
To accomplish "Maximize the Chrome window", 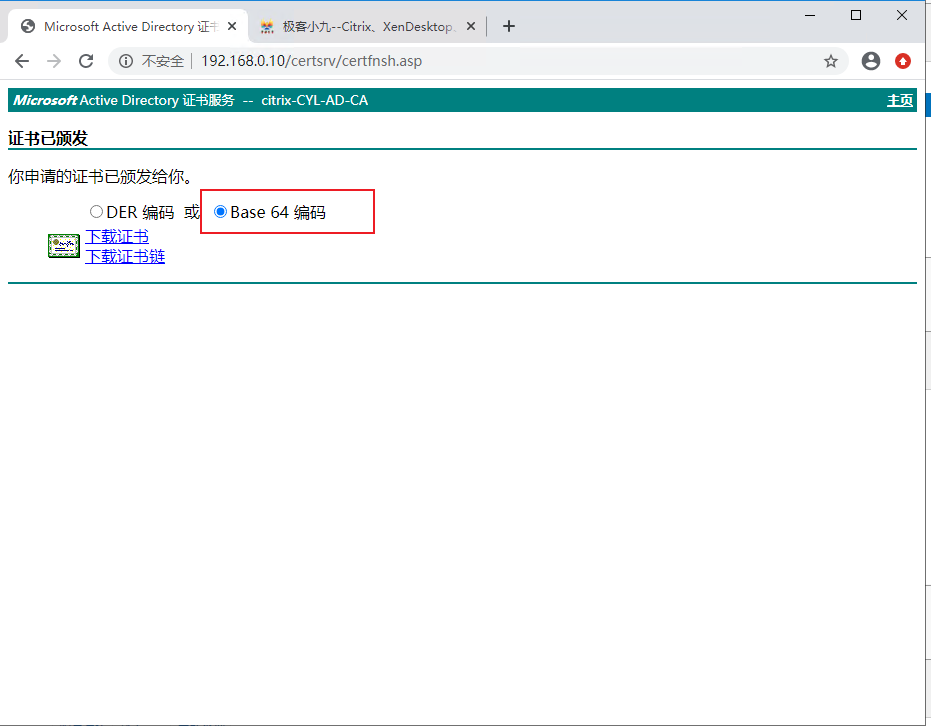I will coord(856,15).
